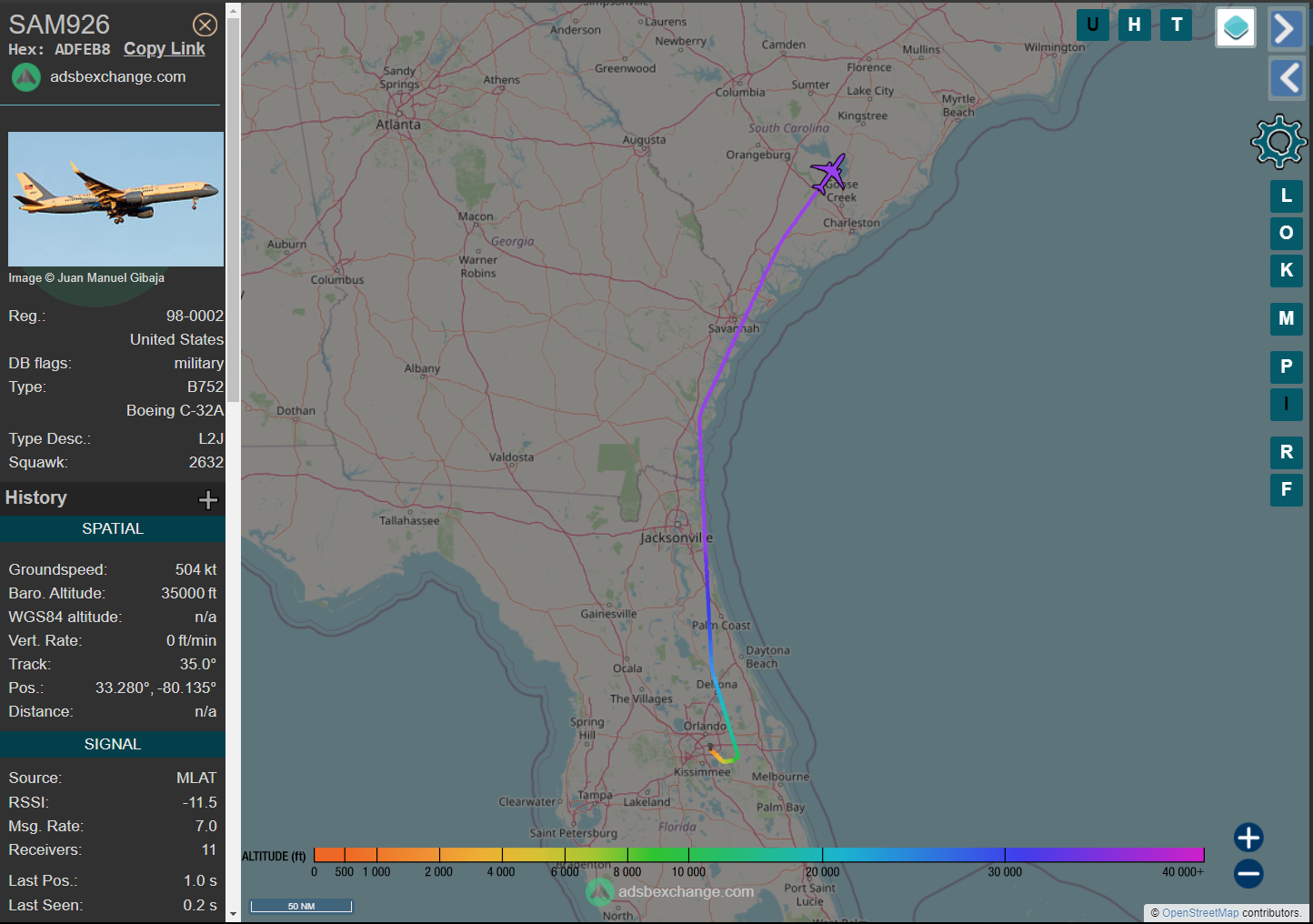Toggle the T tracks button
The image size is (1313, 924).
(1177, 25)
